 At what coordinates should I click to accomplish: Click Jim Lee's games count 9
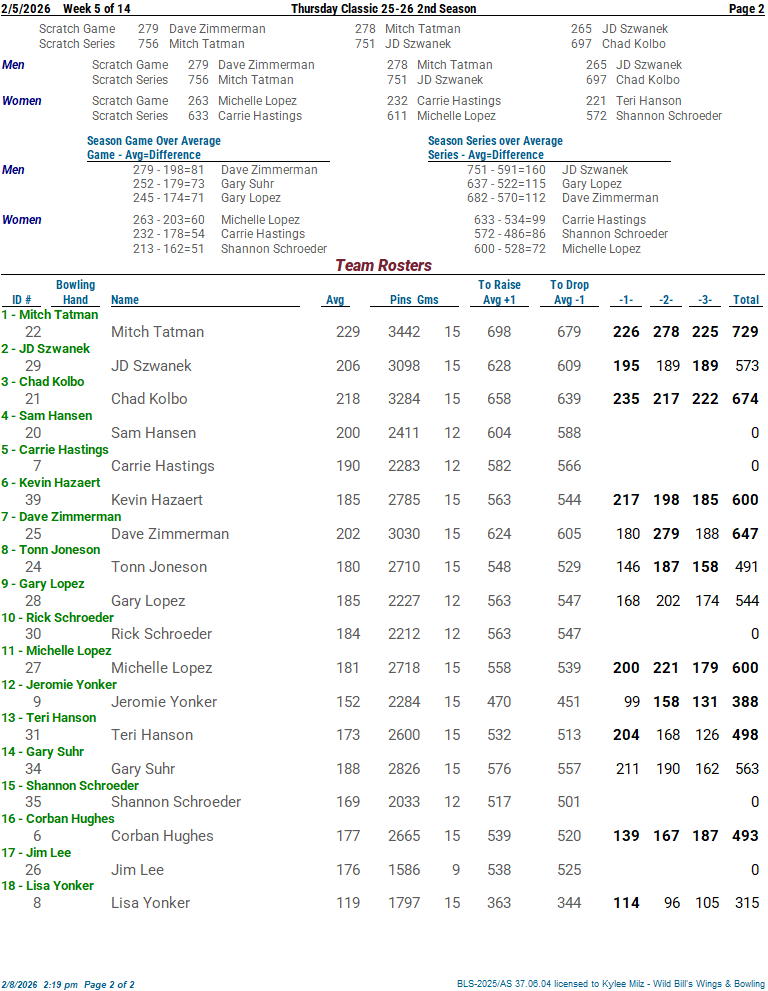tap(456, 870)
